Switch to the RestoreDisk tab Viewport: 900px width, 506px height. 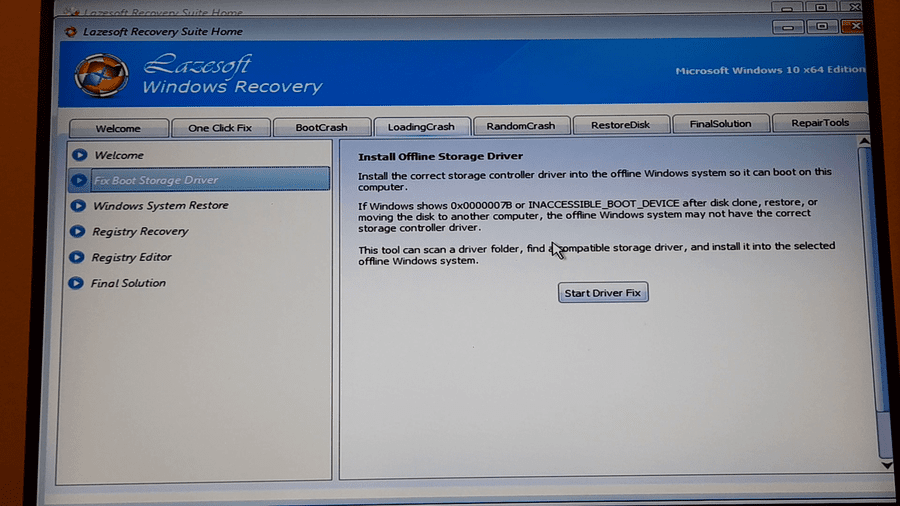(620, 124)
